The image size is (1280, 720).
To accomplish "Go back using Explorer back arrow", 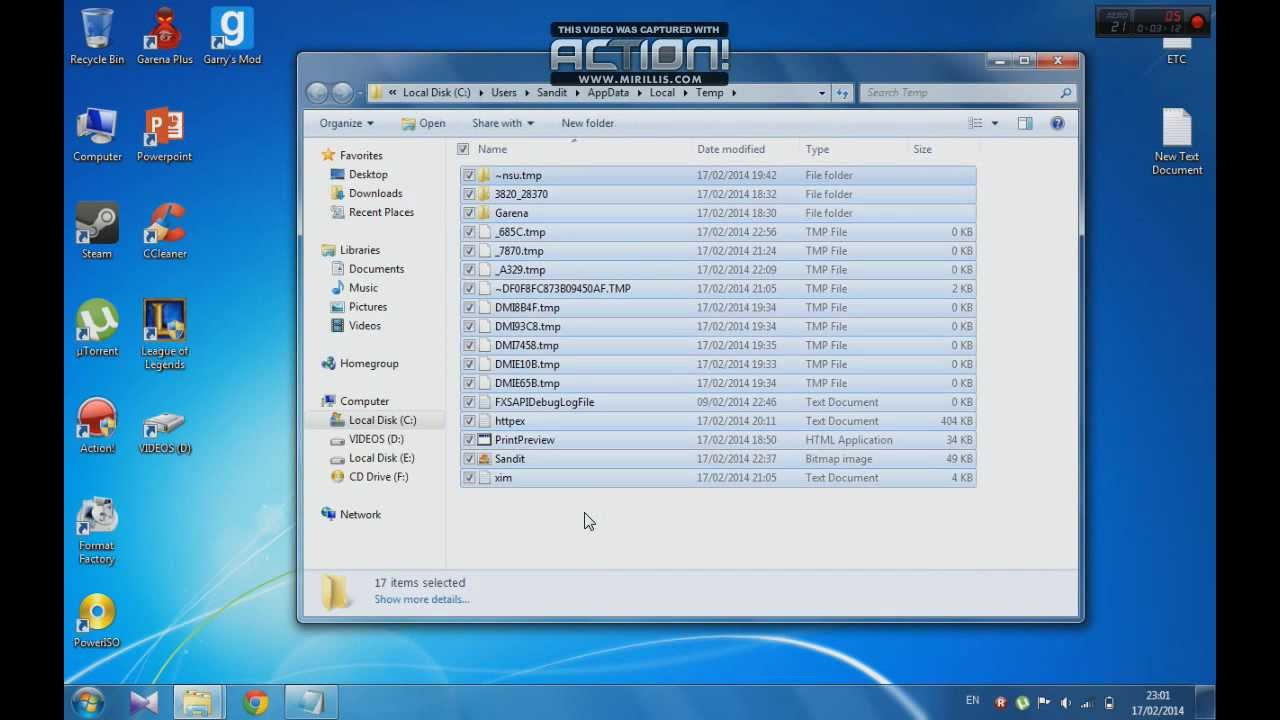I will 317,92.
